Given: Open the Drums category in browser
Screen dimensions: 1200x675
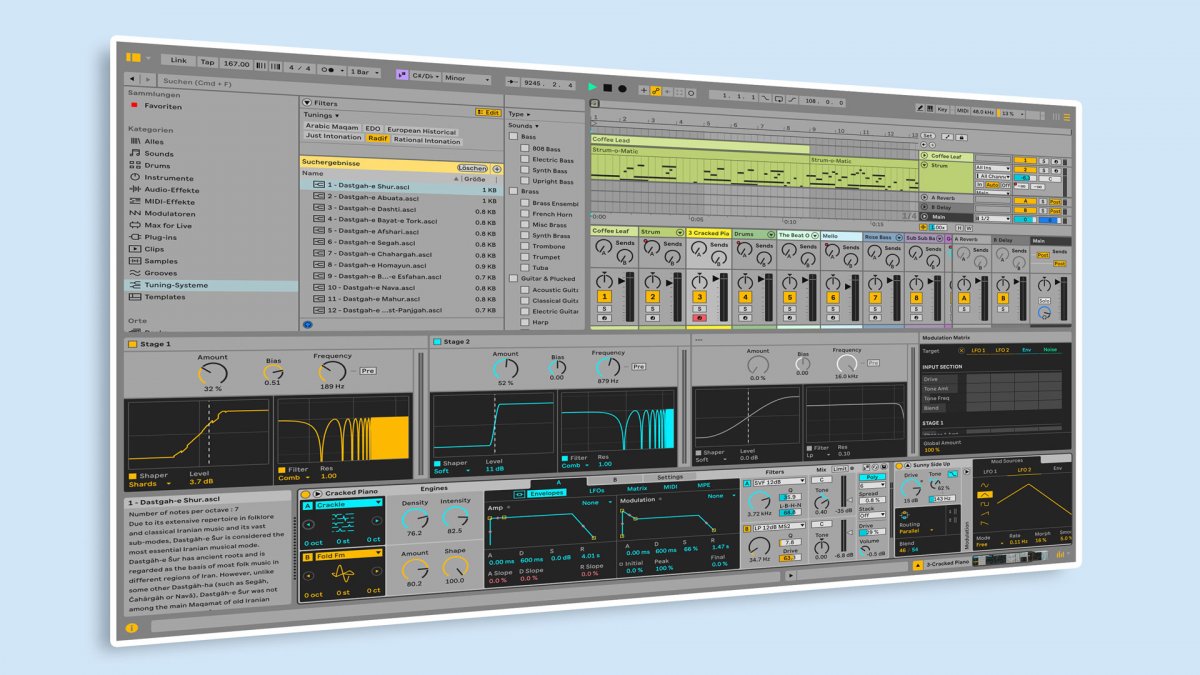Looking at the screenshot, I should click(157, 166).
